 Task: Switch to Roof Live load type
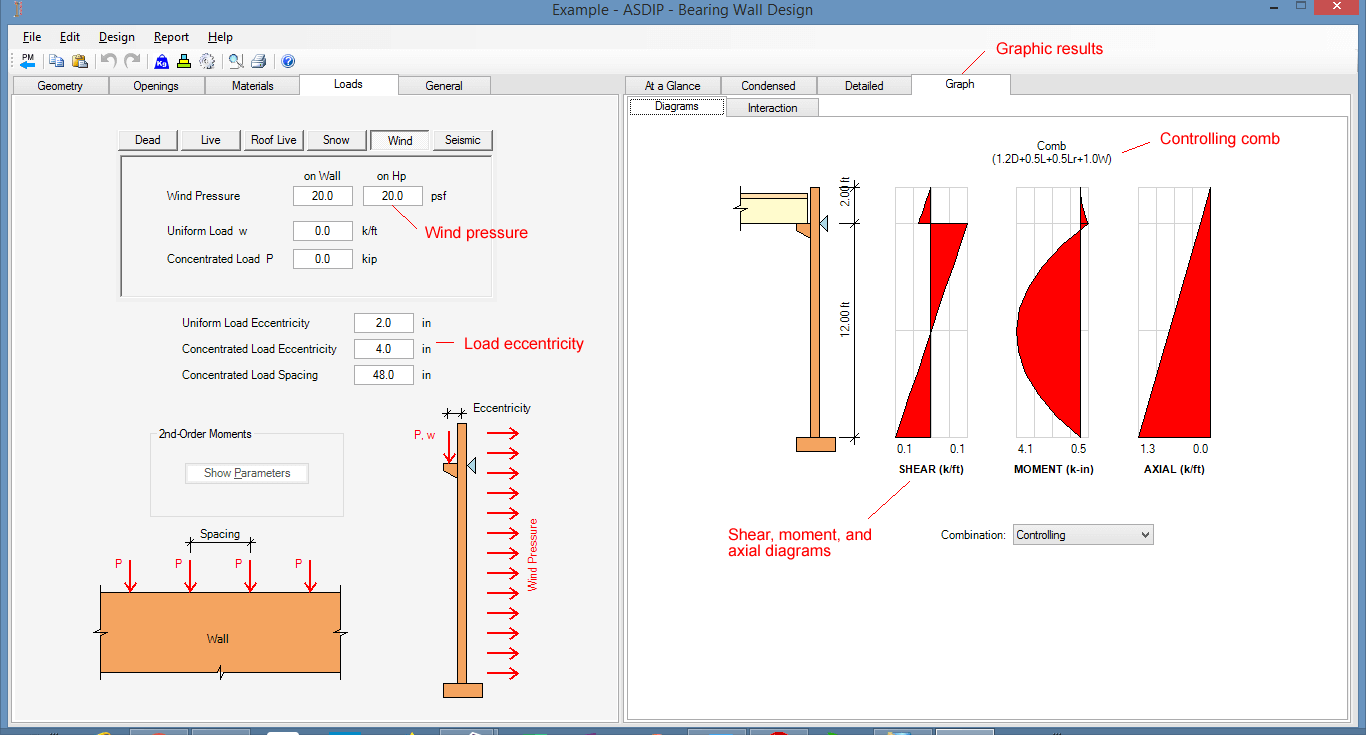click(x=273, y=140)
